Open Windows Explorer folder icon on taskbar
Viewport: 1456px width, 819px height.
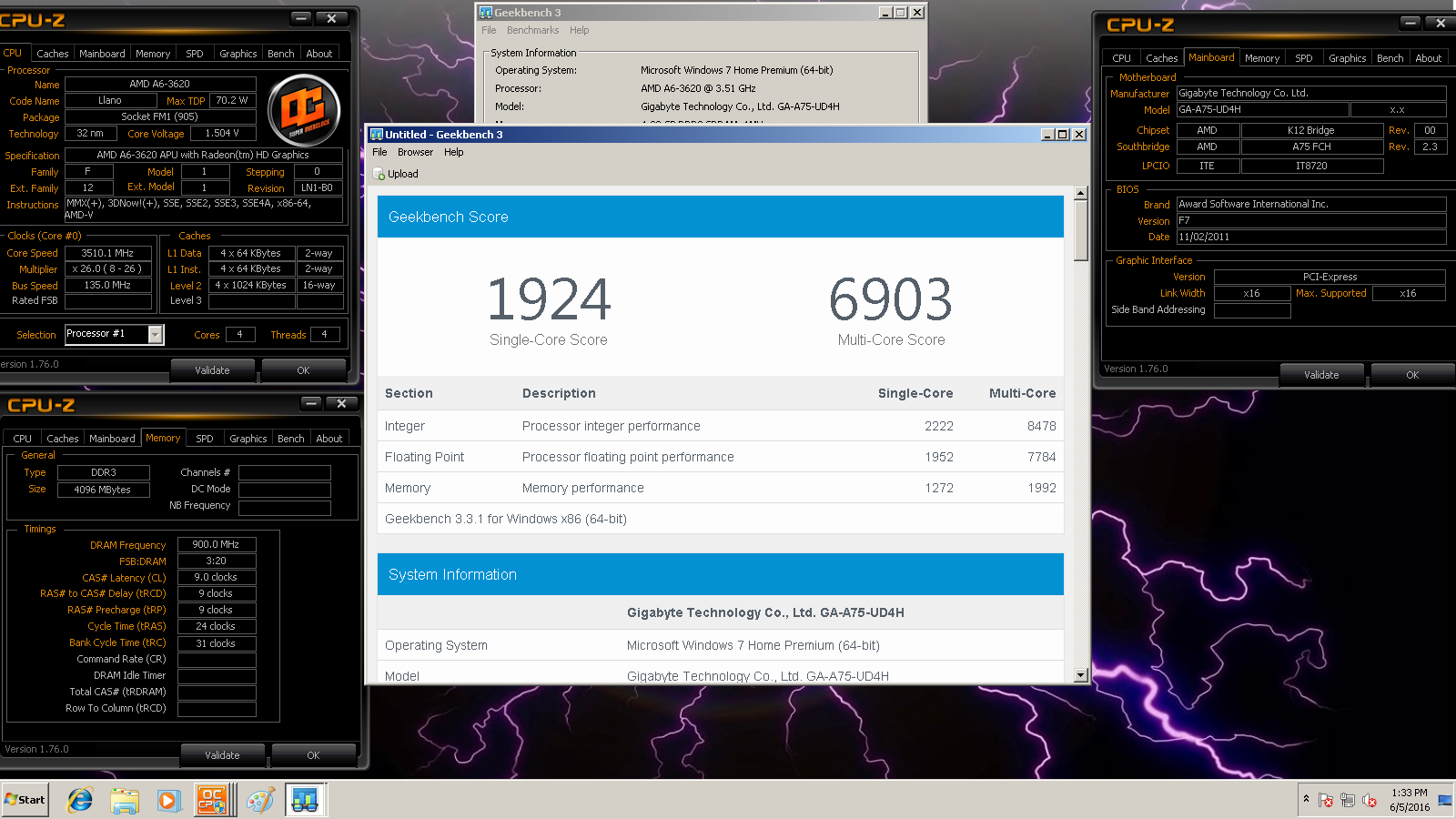click(125, 800)
